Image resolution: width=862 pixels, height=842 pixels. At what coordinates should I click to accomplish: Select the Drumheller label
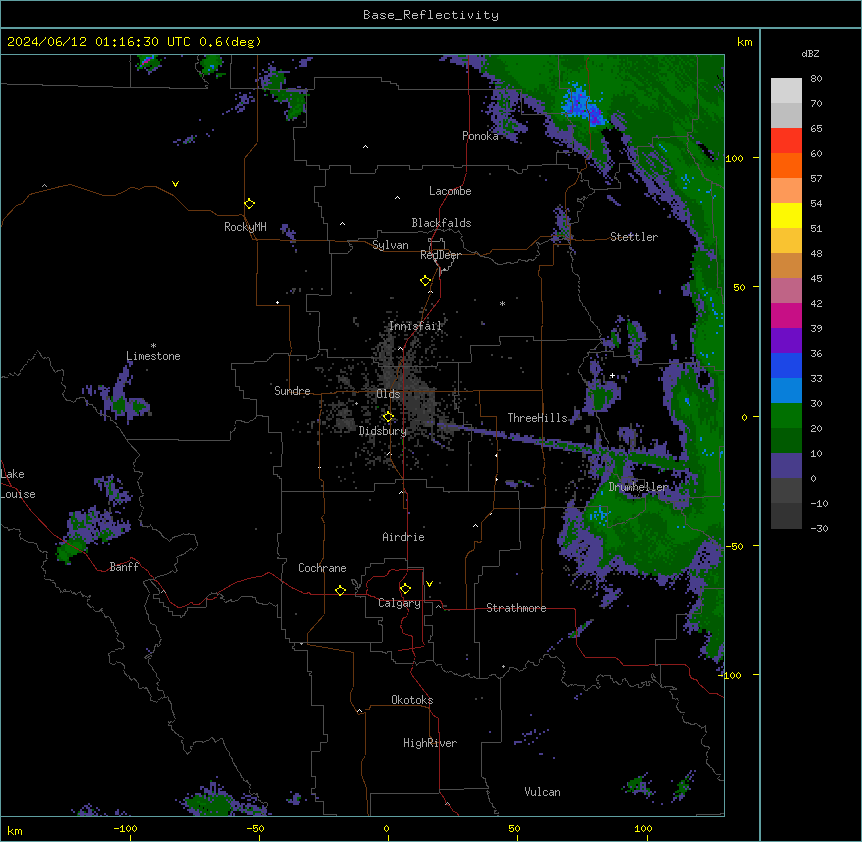(x=638, y=487)
